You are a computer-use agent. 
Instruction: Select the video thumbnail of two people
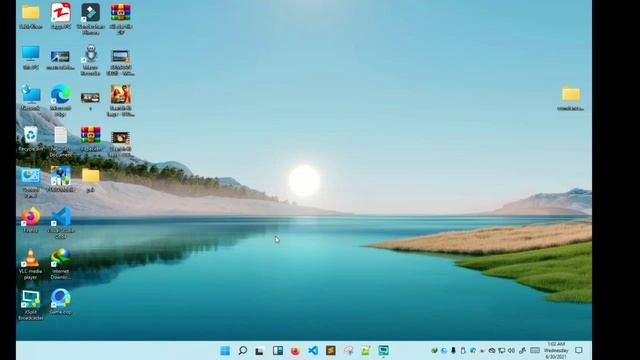(120, 100)
